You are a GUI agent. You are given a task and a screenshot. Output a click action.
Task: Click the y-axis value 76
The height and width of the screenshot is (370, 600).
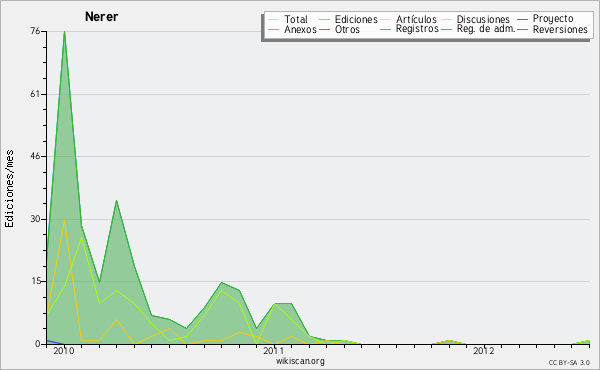35,31
